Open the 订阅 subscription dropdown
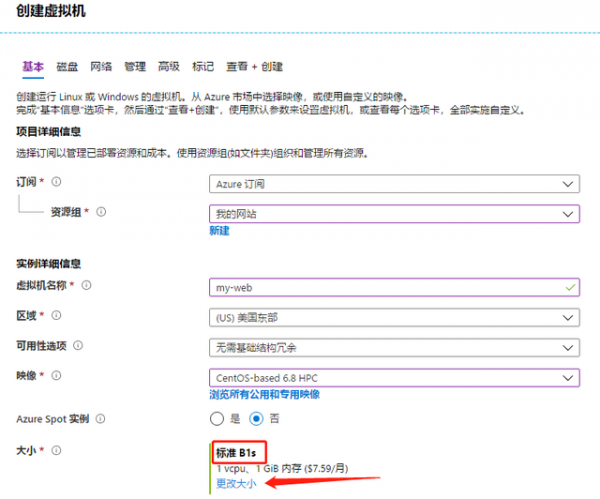 [394, 184]
